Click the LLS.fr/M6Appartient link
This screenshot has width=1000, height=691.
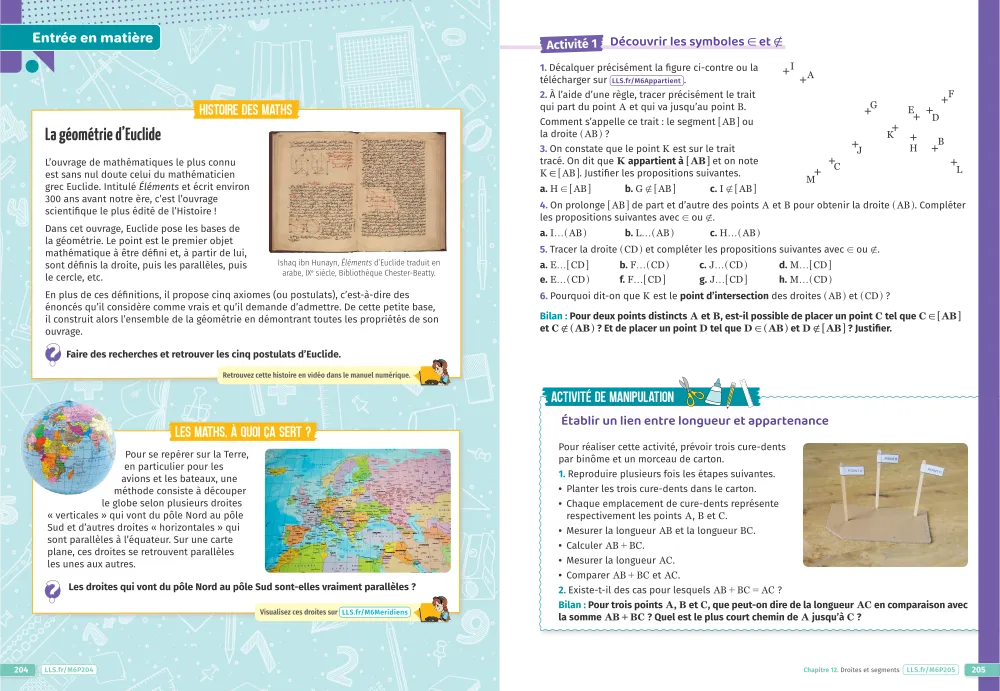[646, 81]
